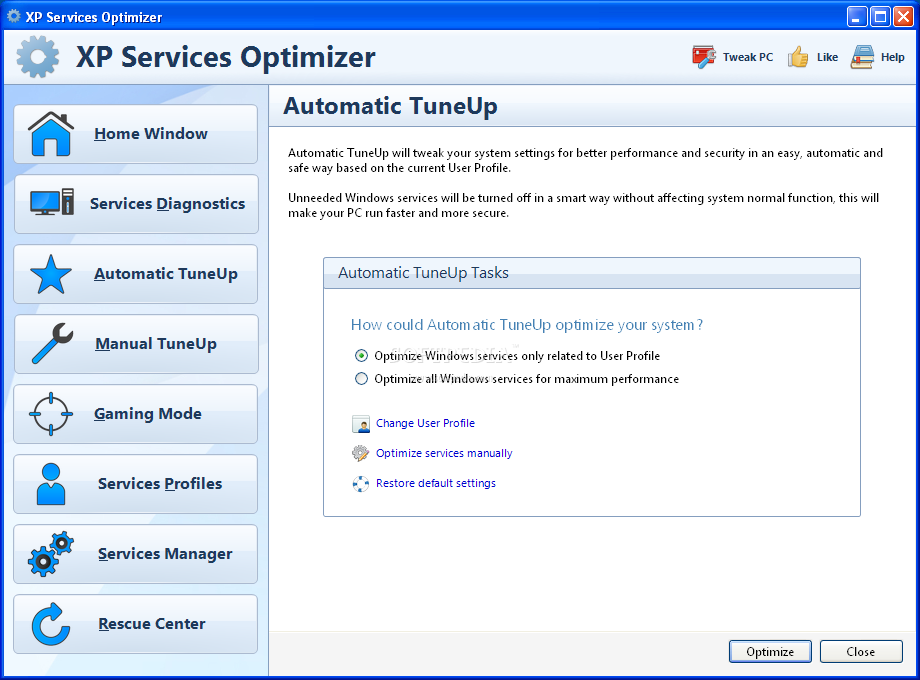Click the Automatic TuneUp page heading
Image resolution: width=920 pixels, height=680 pixels.
coord(390,106)
